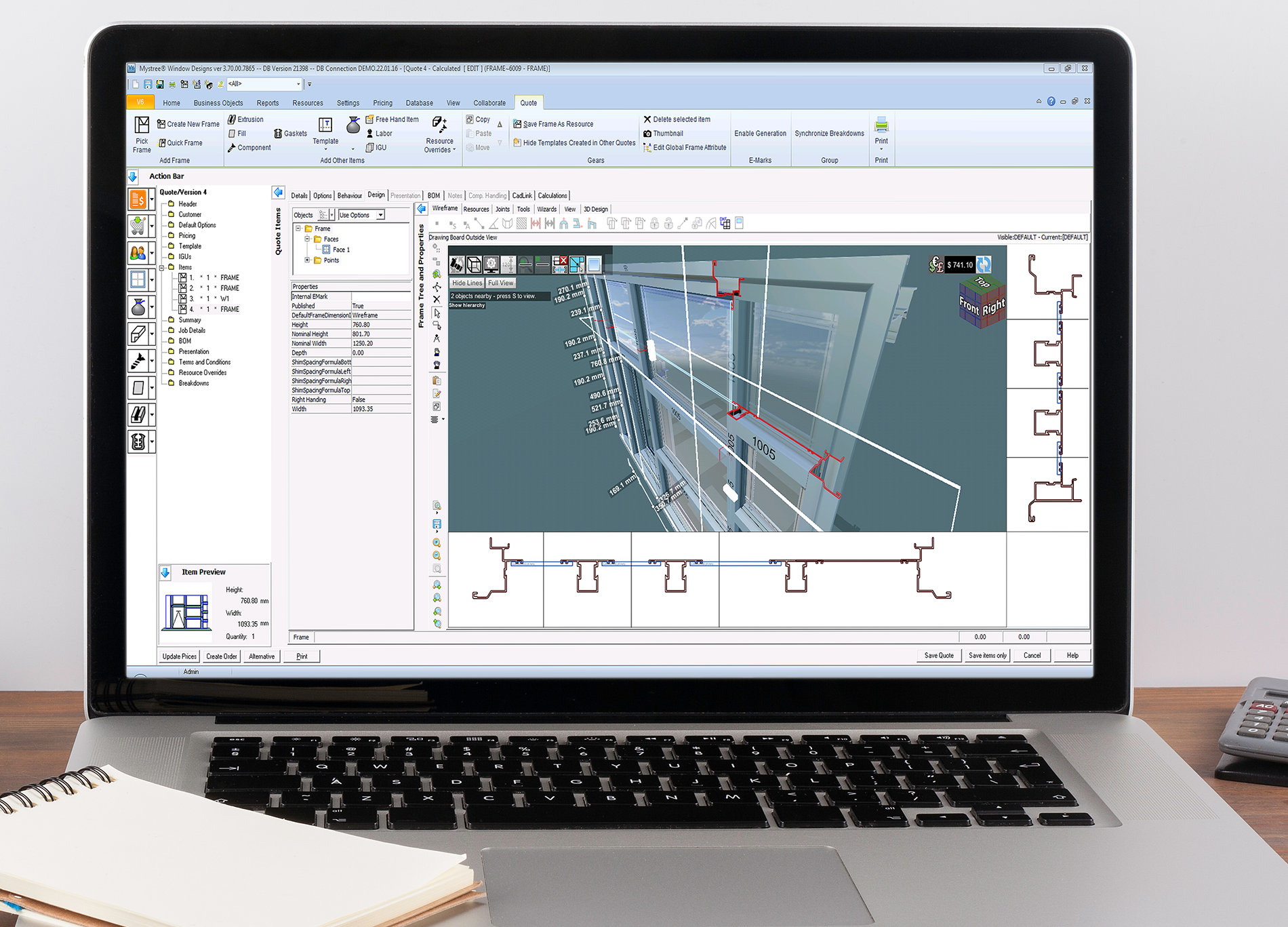Toggle Enable Generation for E-Marks
Screen dimensions: 1288x927
pyautogui.click(x=760, y=134)
